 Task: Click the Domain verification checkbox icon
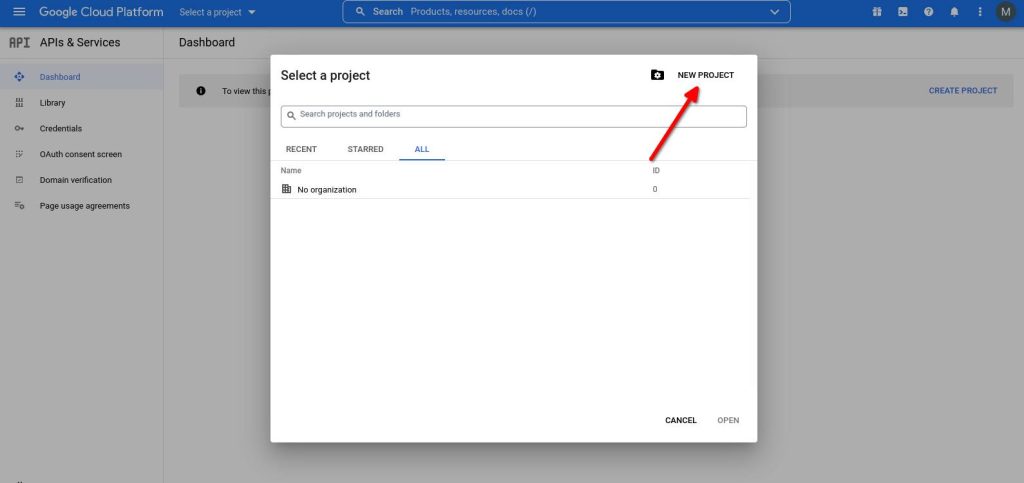click(x=19, y=179)
